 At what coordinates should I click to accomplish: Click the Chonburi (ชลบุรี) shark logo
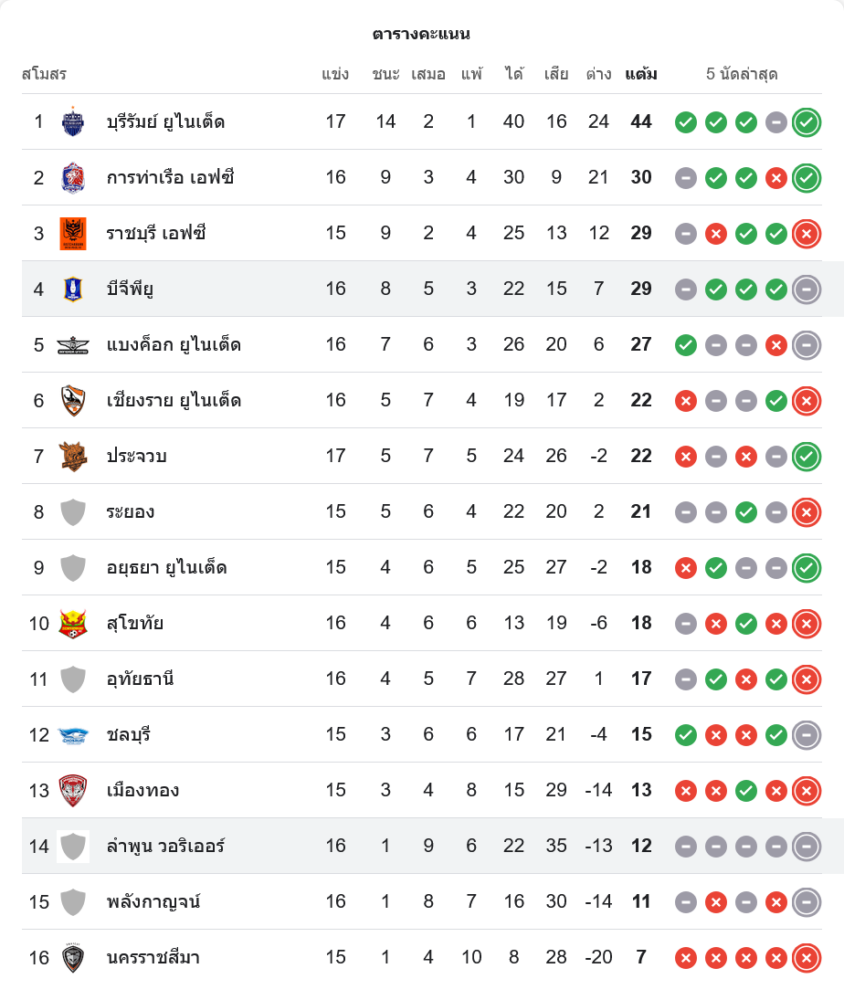click(x=73, y=735)
